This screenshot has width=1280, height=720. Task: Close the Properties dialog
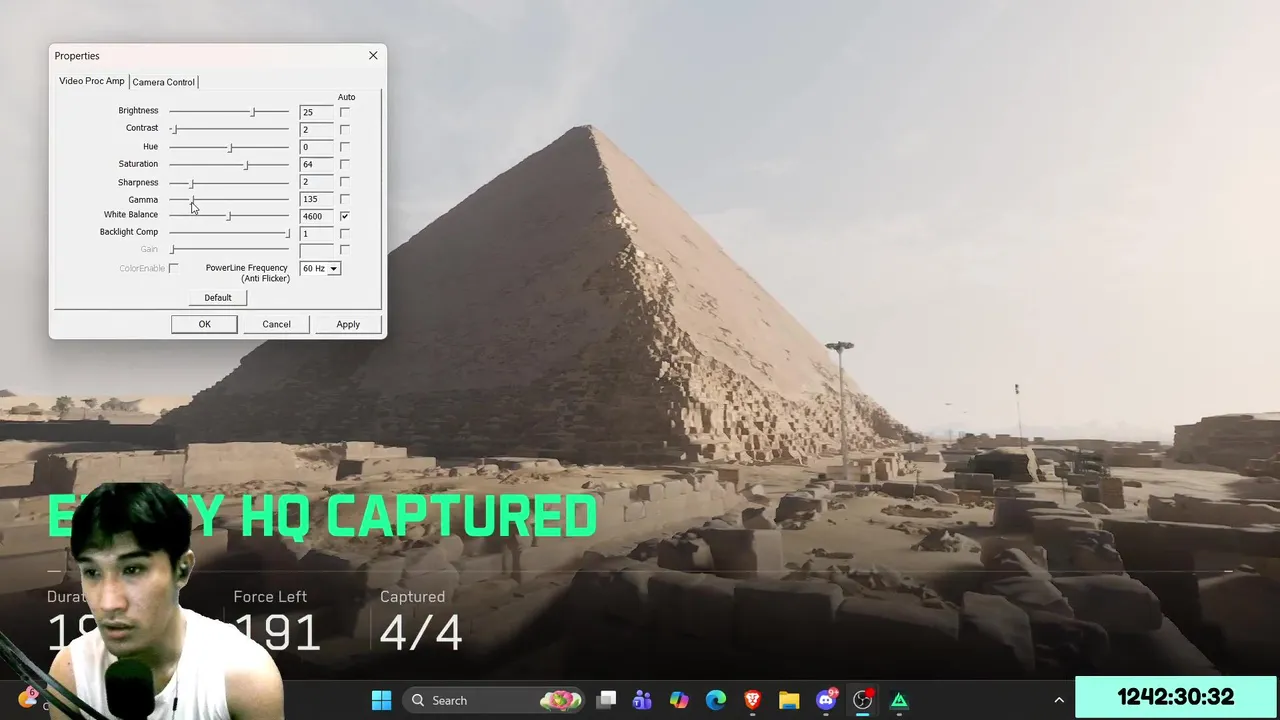[x=373, y=56]
